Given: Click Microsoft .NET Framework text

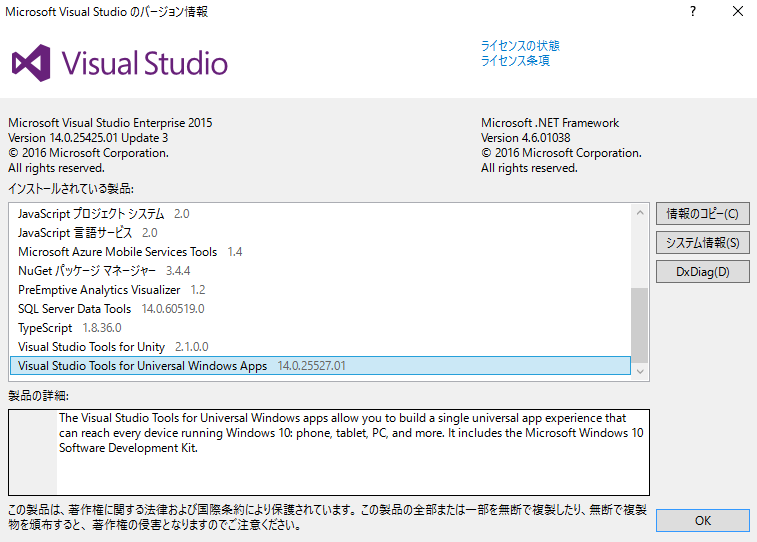Looking at the screenshot, I should click(550, 123).
